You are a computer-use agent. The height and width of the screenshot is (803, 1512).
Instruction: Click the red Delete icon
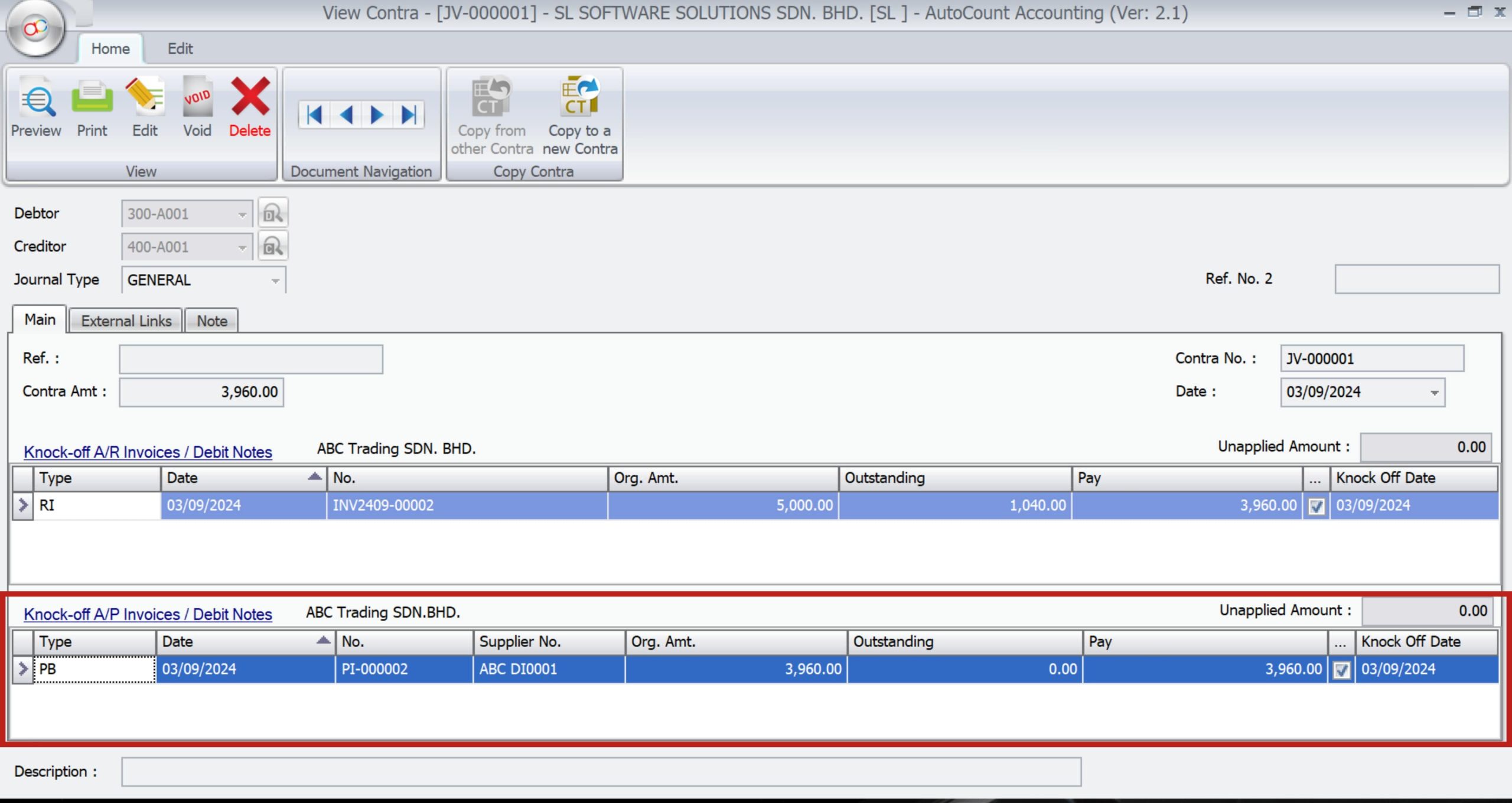click(249, 106)
